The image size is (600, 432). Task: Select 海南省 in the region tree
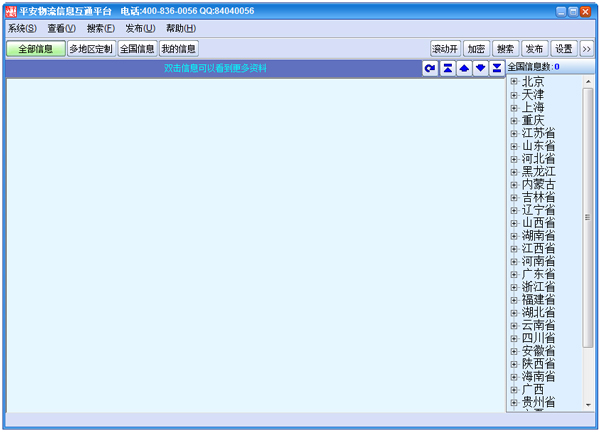click(x=538, y=377)
